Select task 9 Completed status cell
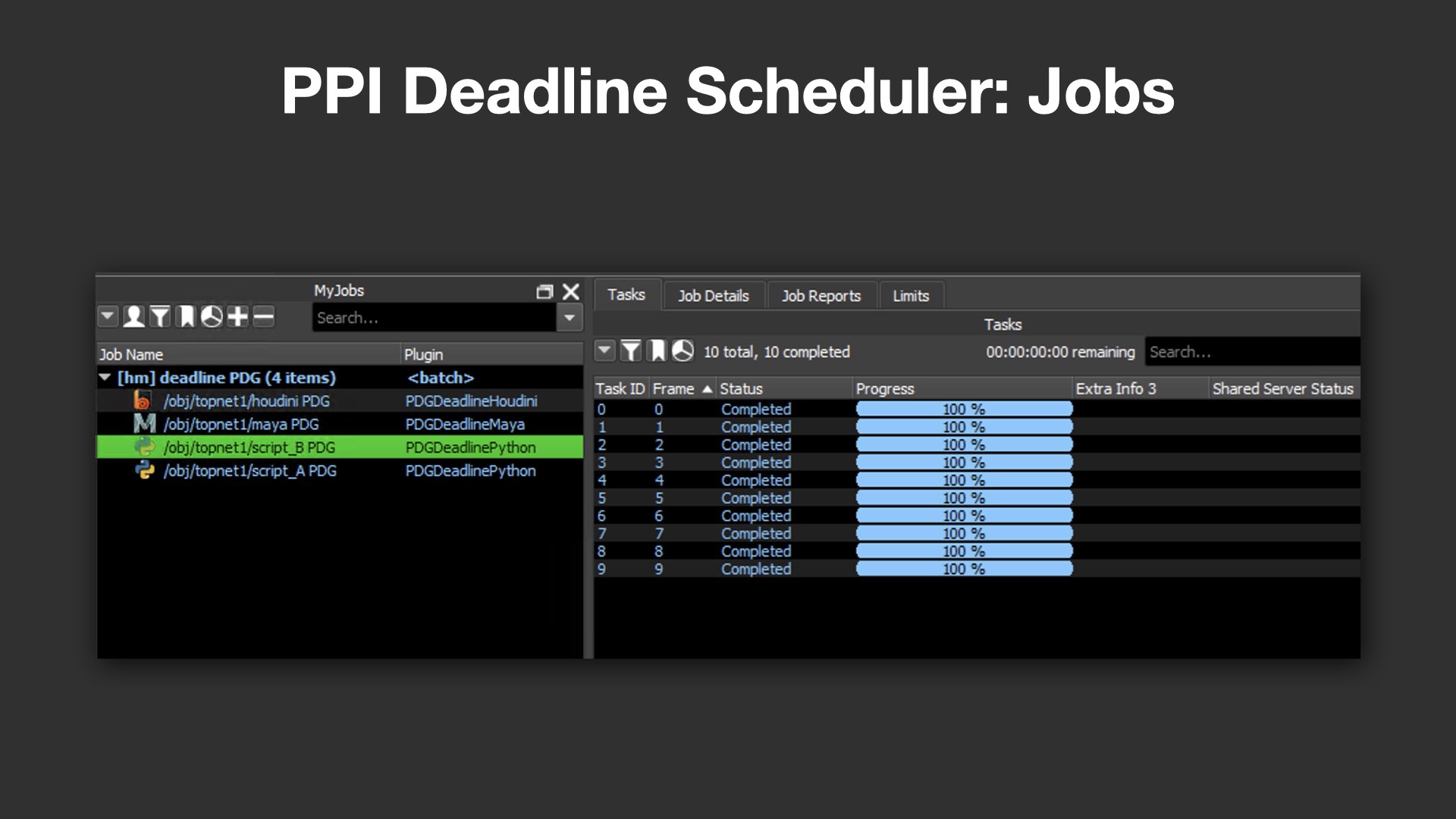 tap(756, 569)
